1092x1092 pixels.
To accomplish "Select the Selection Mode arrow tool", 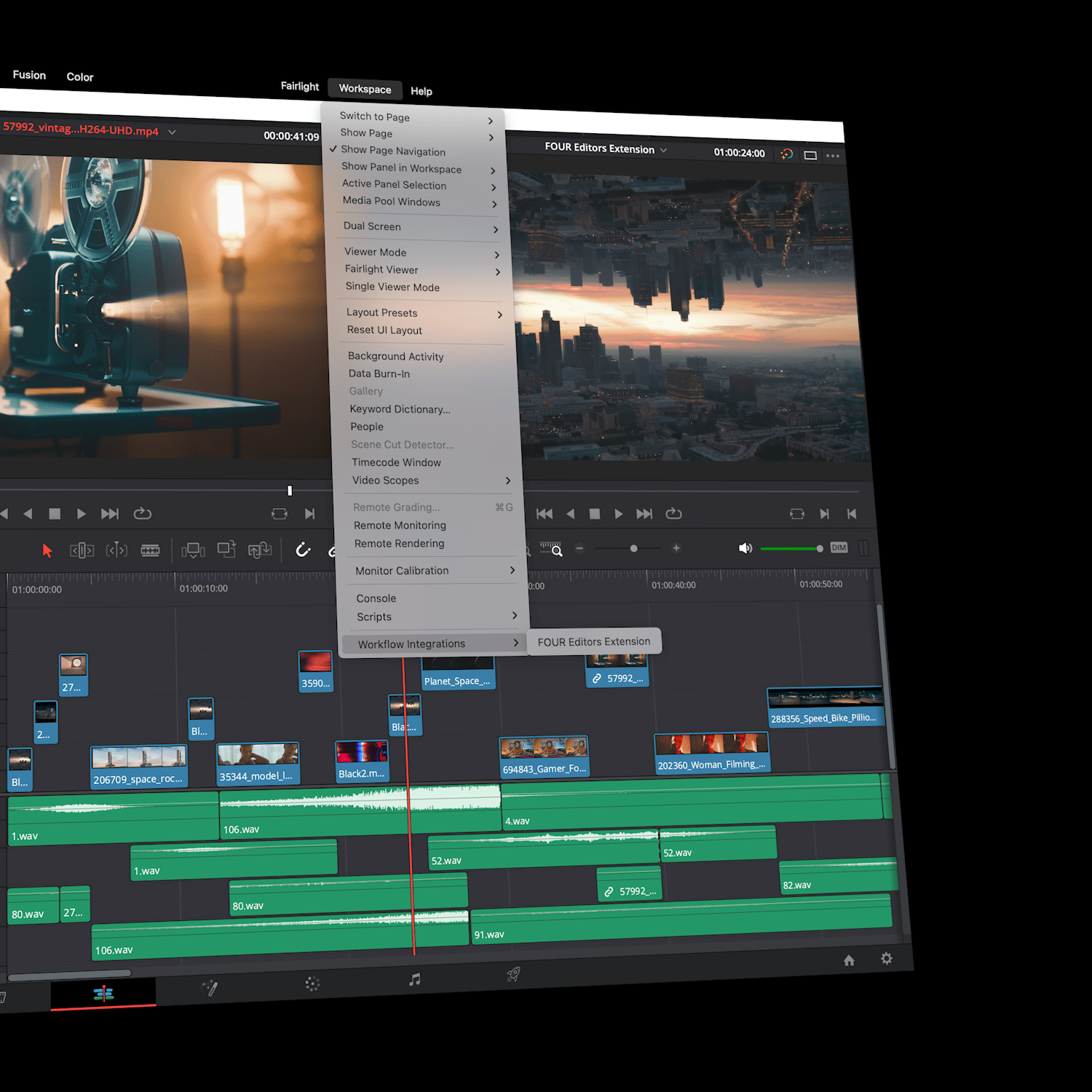I will point(47,550).
